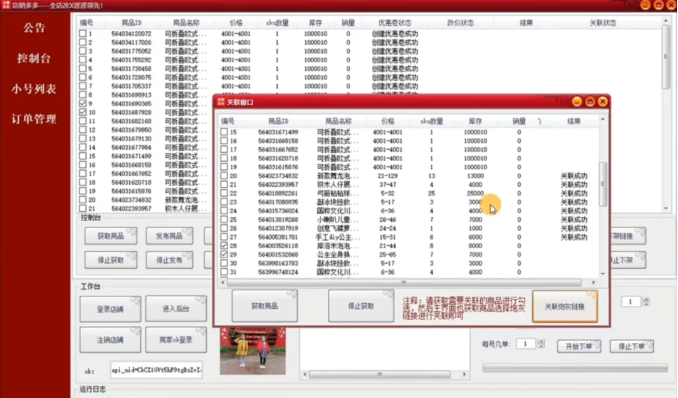Click 优惠卷状态 column header in main table
The height and width of the screenshot is (398, 678).
(394, 23)
